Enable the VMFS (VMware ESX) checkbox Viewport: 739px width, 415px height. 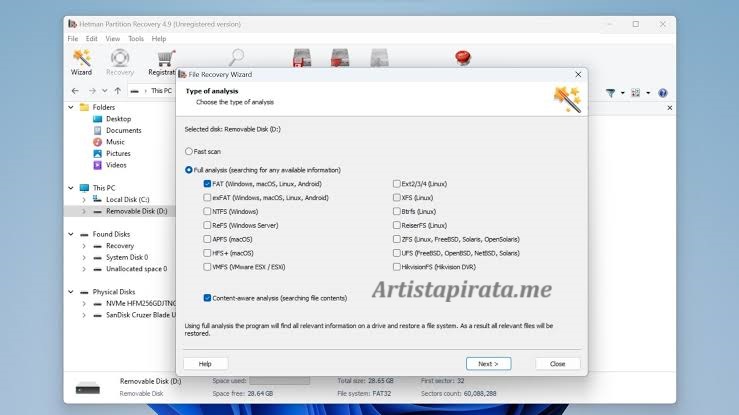tap(207, 267)
